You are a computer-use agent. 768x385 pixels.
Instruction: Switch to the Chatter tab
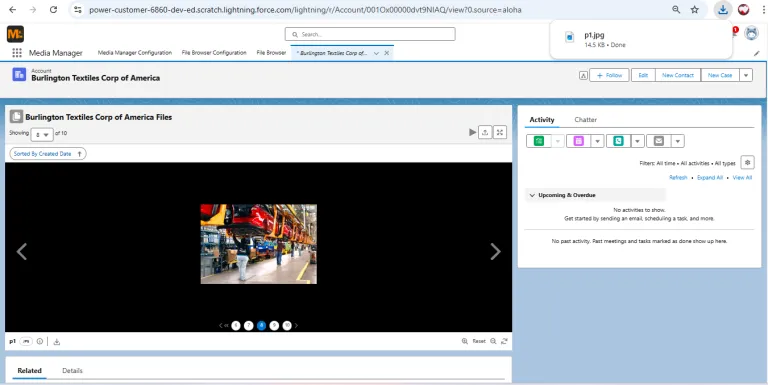tap(585, 120)
